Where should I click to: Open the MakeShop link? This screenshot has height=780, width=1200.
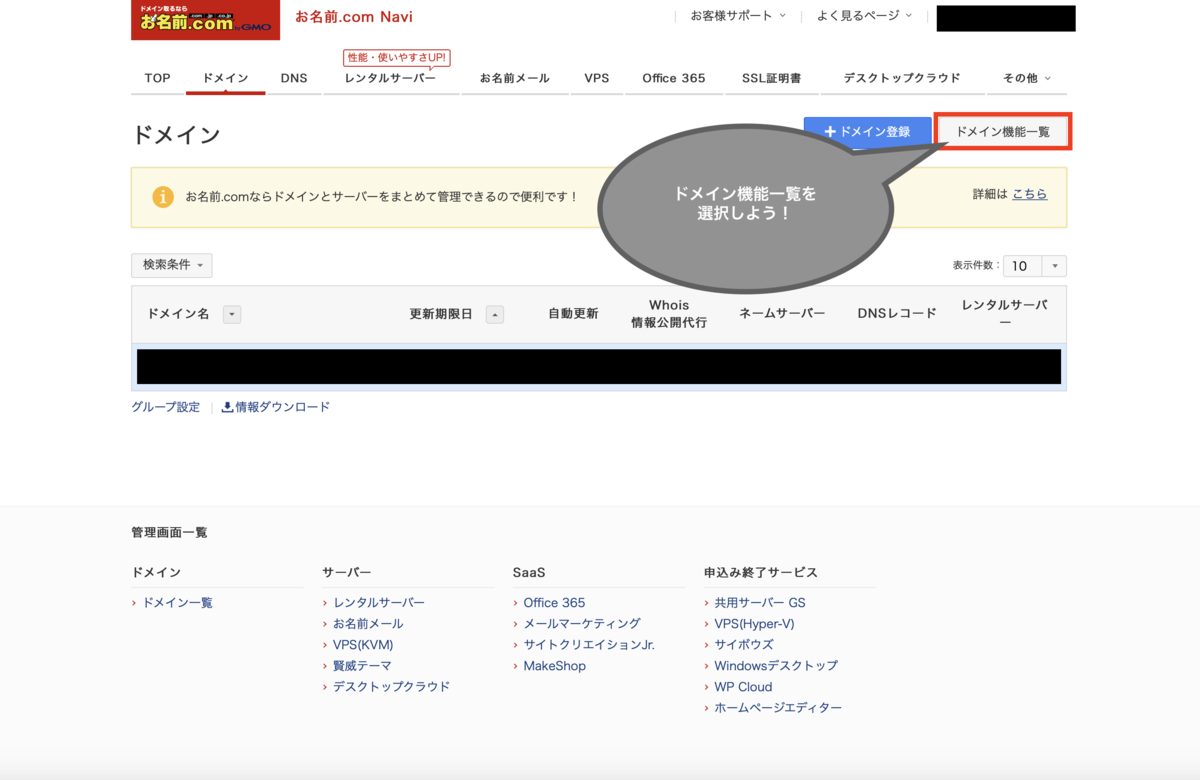[555, 666]
